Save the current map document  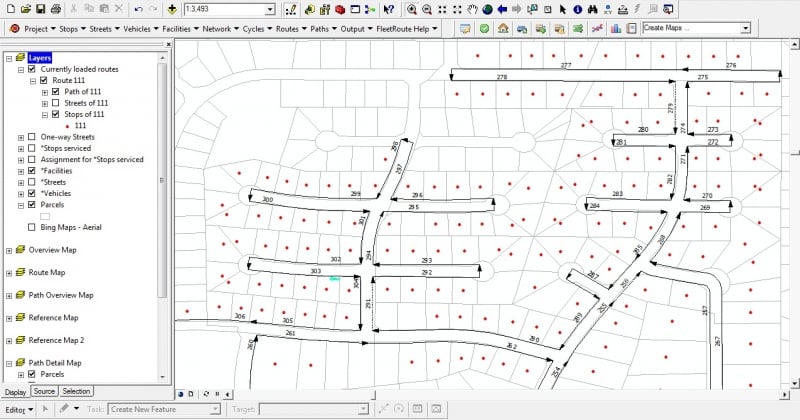[x=41, y=9]
